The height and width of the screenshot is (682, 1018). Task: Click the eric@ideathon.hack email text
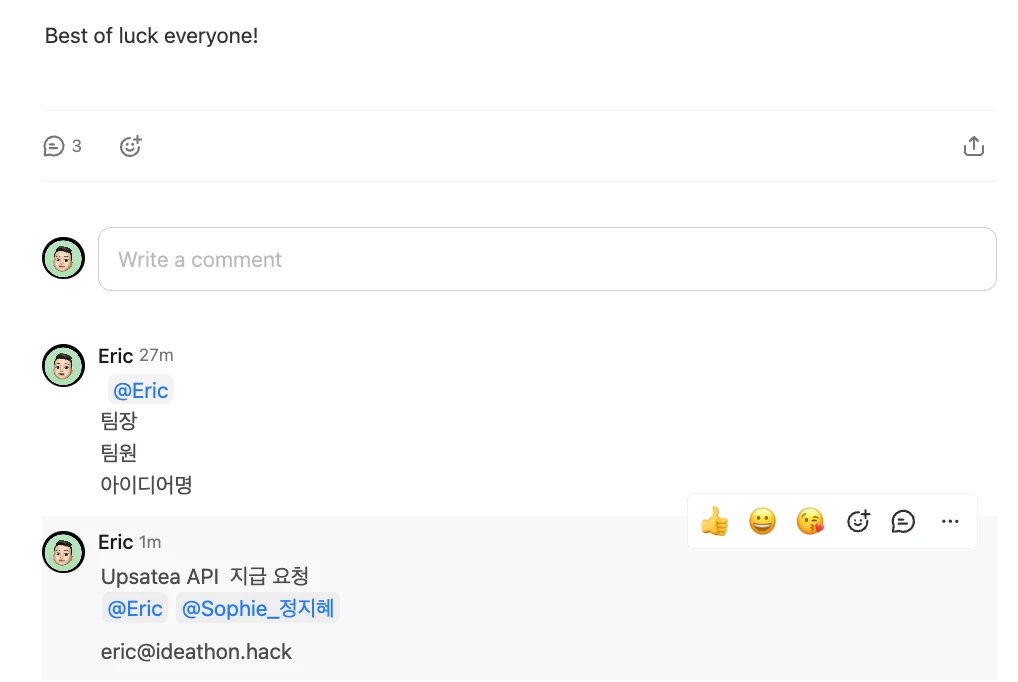(196, 652)
